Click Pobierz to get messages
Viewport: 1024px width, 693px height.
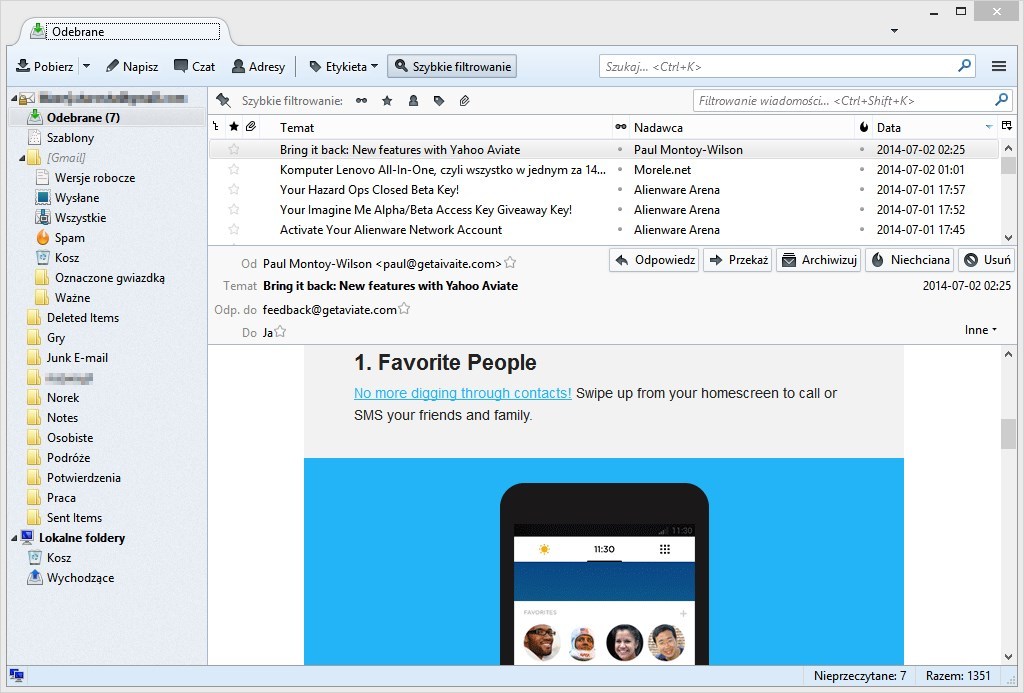coord(45,66)
